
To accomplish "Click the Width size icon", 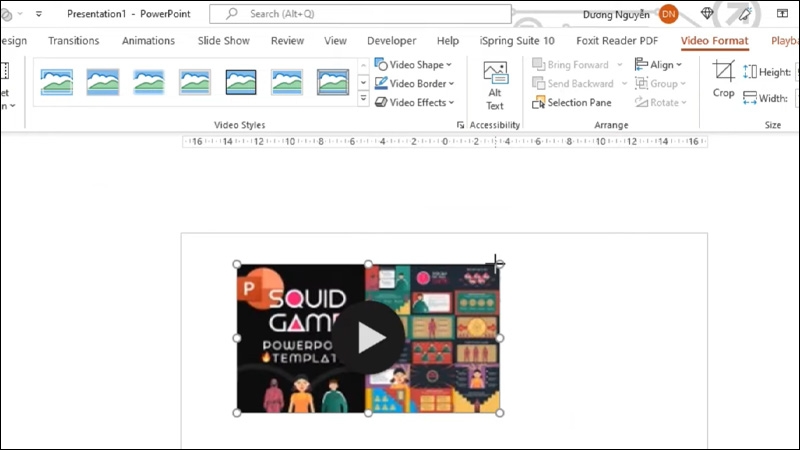I will pos(750,98).
